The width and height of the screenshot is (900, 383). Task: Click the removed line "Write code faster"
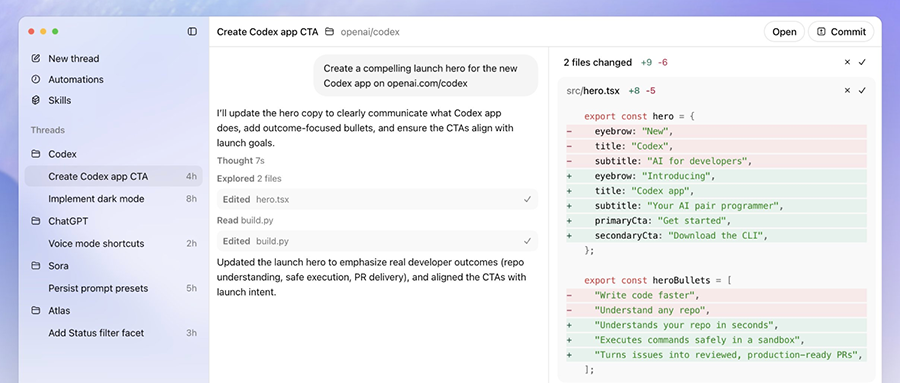pos(716,295)
